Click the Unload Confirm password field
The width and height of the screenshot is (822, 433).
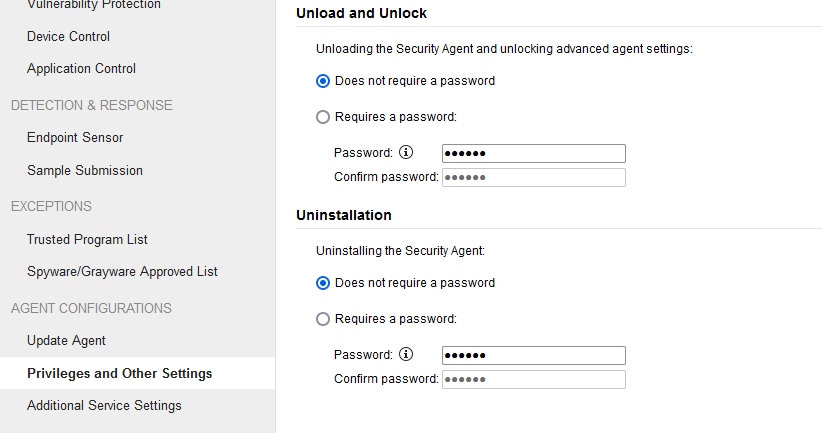pyautogui.click(x=534, y=177)
